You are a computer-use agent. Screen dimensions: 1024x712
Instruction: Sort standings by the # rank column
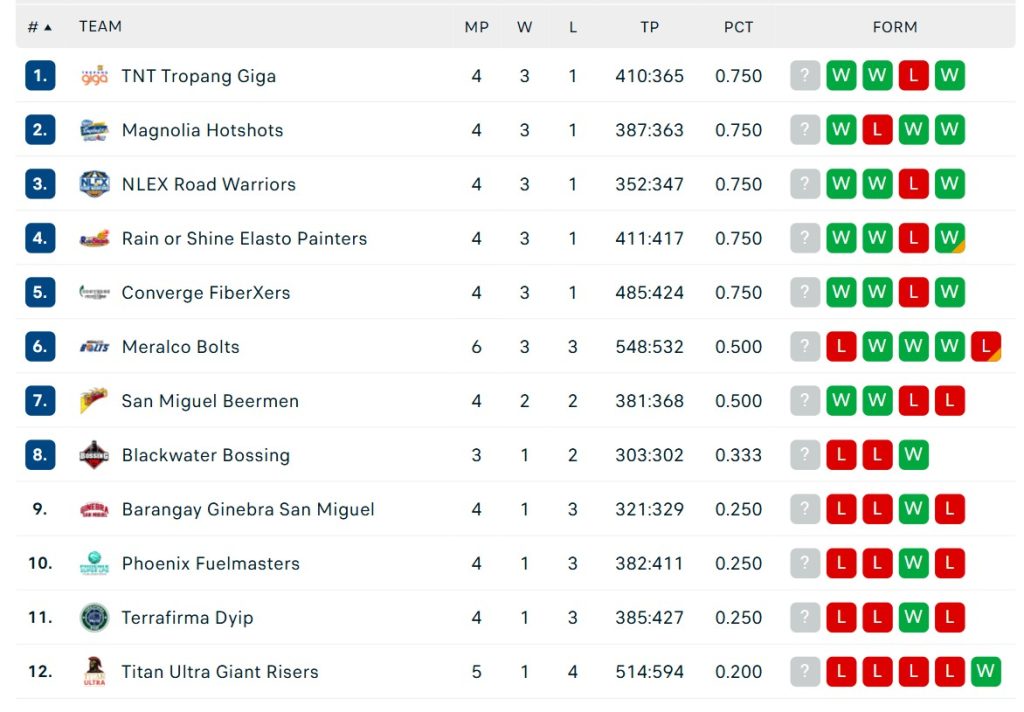tap(39, 27)
